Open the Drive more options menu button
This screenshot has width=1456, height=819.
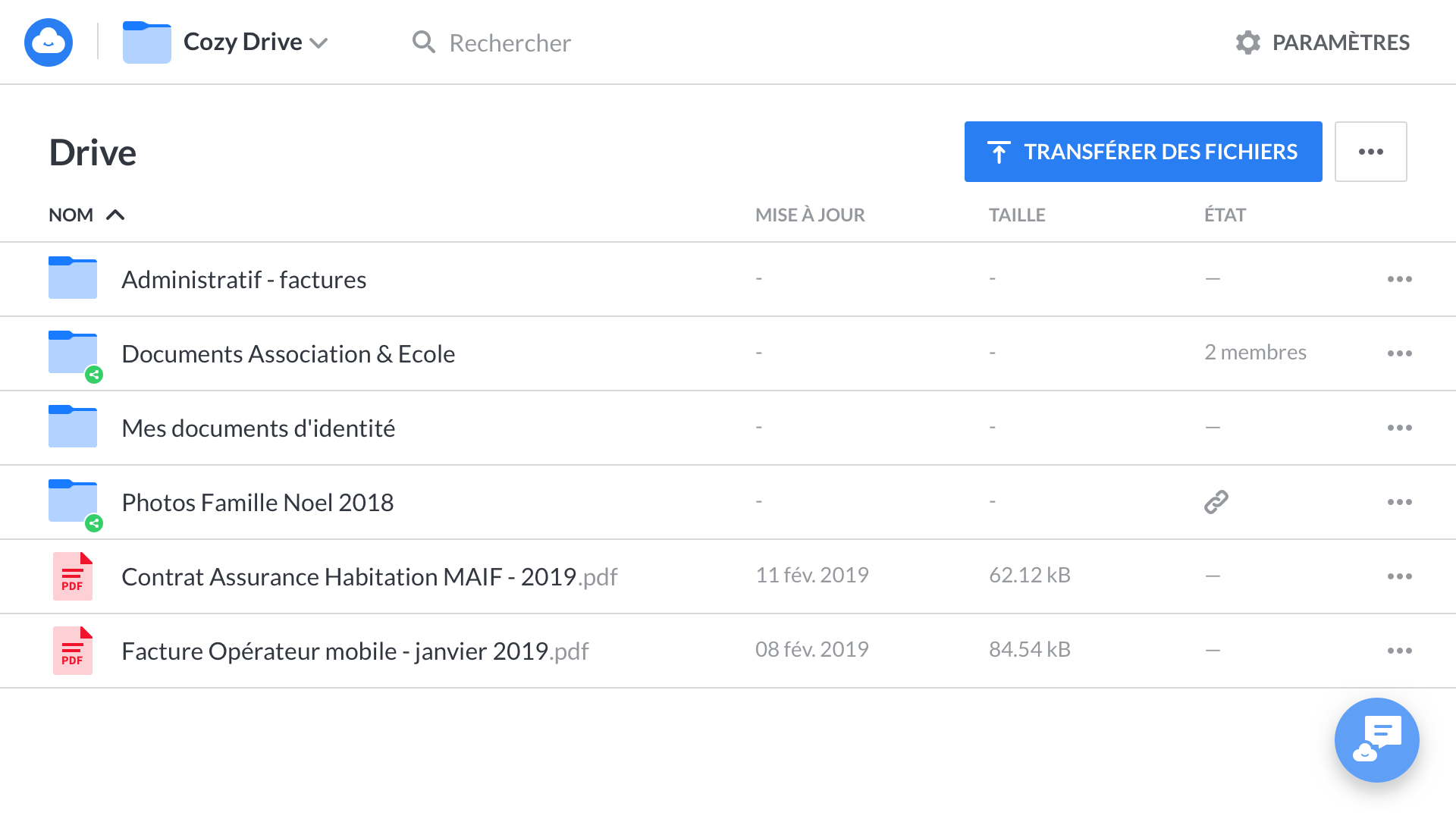[x=1370, y=152]
